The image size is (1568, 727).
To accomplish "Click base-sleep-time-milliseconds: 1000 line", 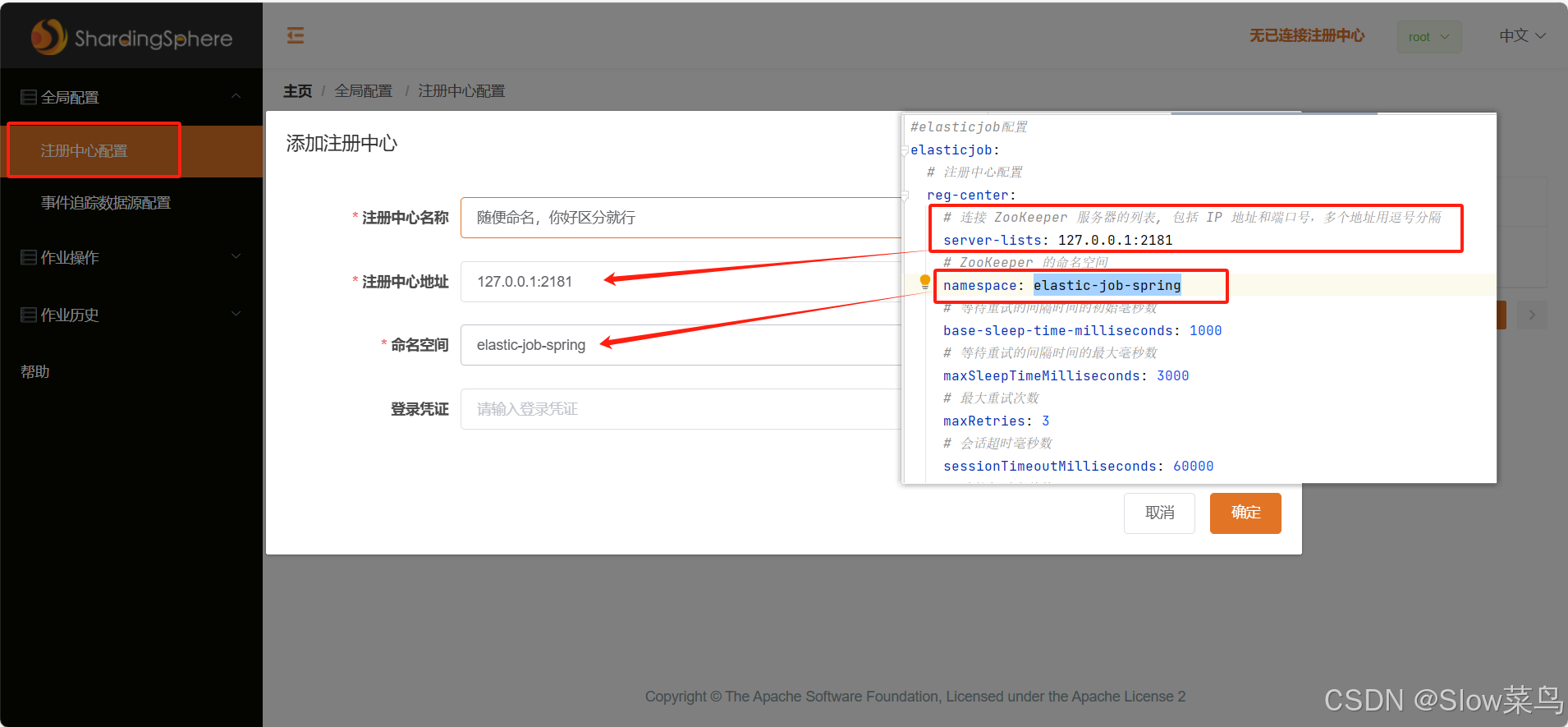I will 1082,330.
